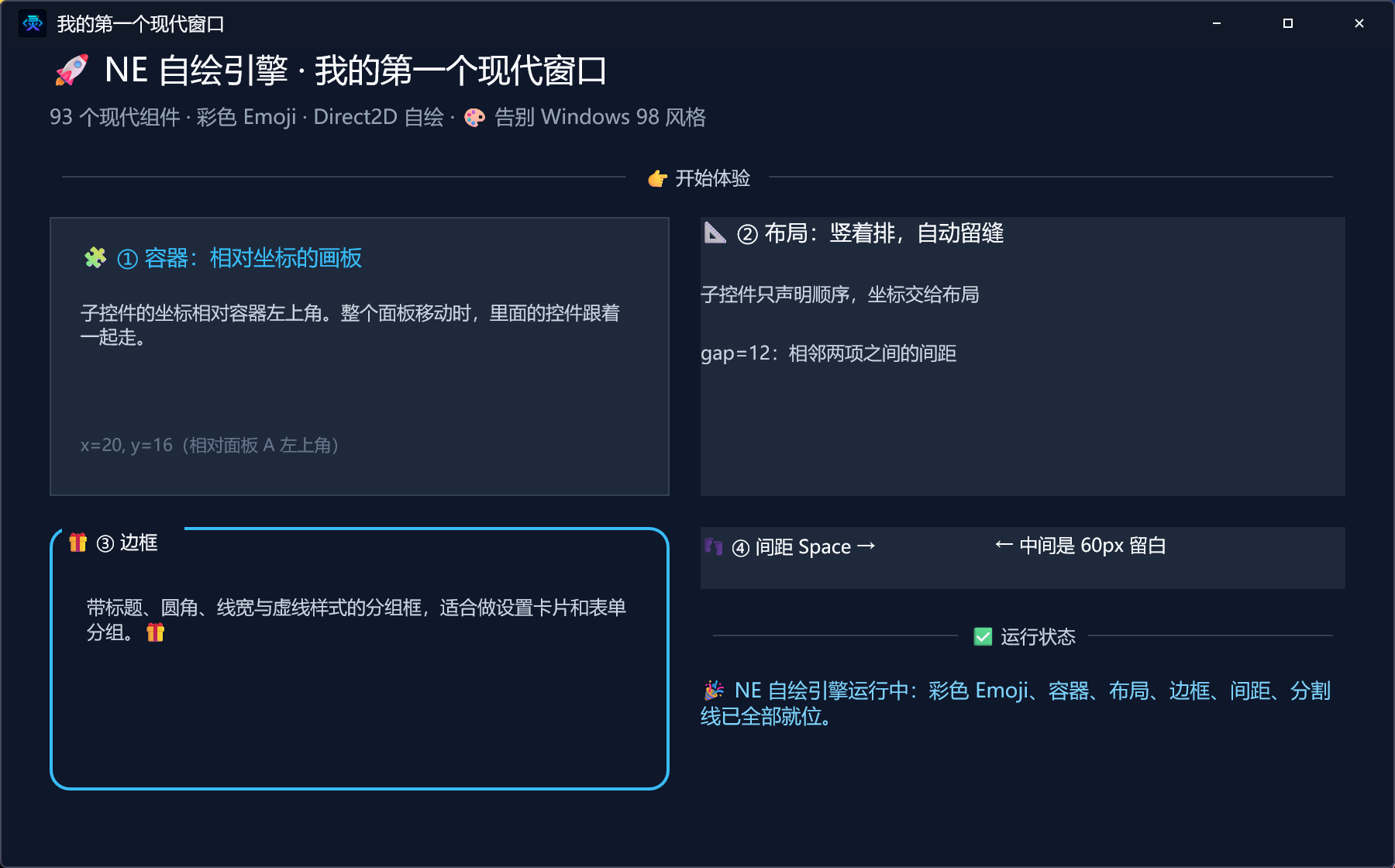
Task: Click the triangle ruler emoji beside ② 布局
Action: (x=715, y=232)
